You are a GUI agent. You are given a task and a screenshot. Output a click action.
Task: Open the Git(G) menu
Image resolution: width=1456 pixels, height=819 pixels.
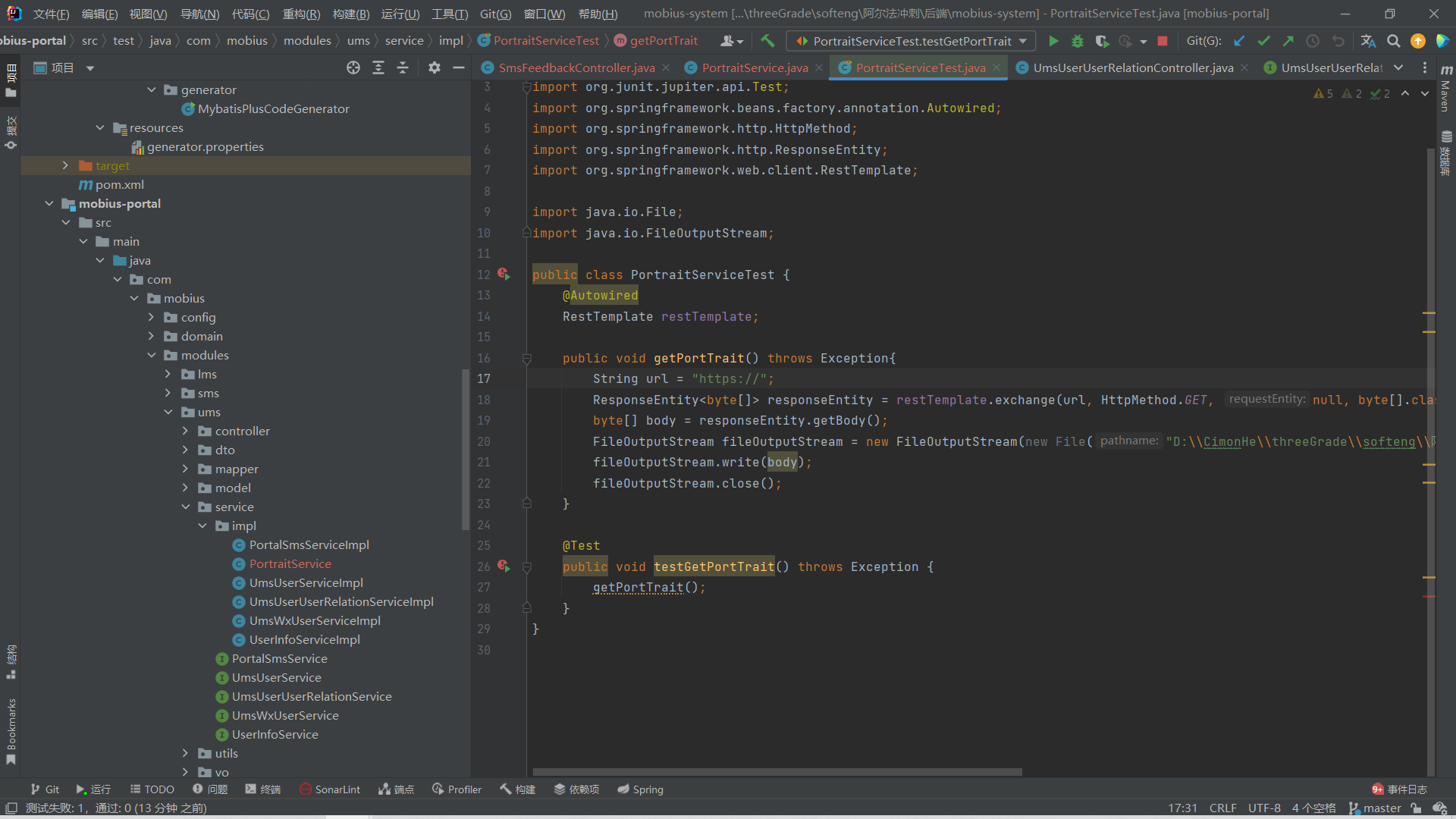coord(496,14)
